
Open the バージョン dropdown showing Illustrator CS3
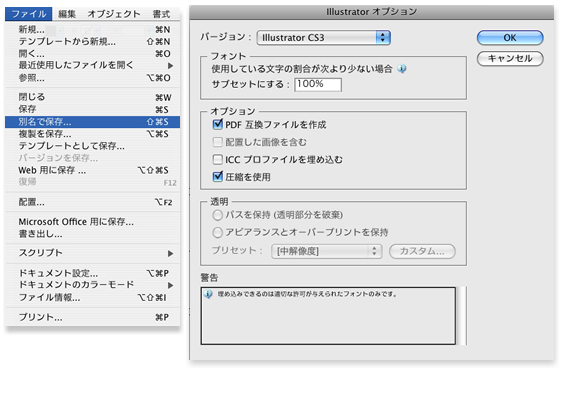tap(324, 38)
